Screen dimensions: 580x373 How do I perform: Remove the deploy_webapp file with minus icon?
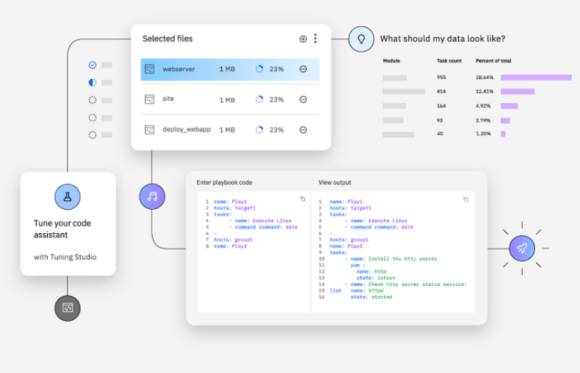[x=303, y=130]
